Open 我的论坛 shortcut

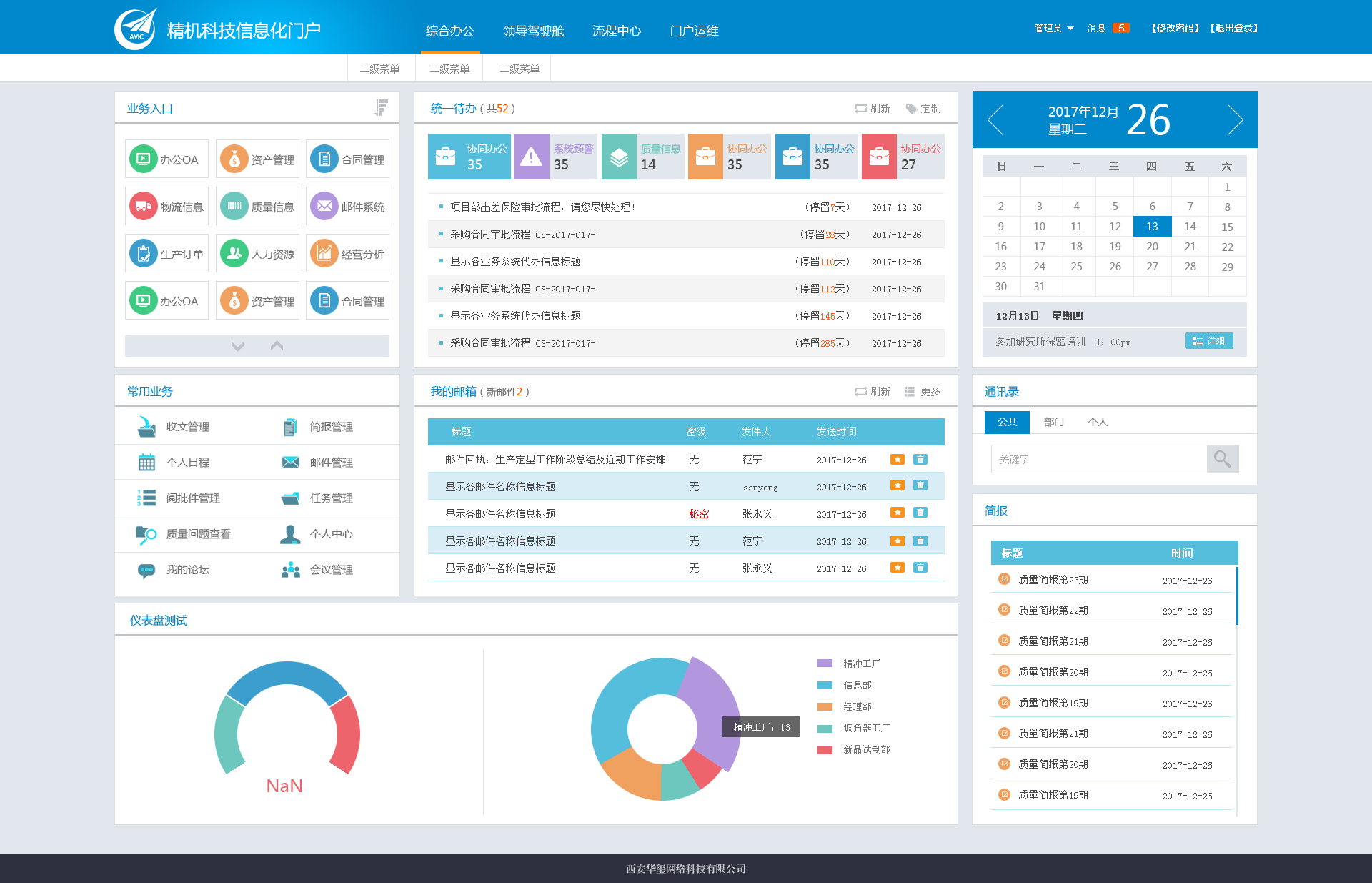[x=174, y=570]
